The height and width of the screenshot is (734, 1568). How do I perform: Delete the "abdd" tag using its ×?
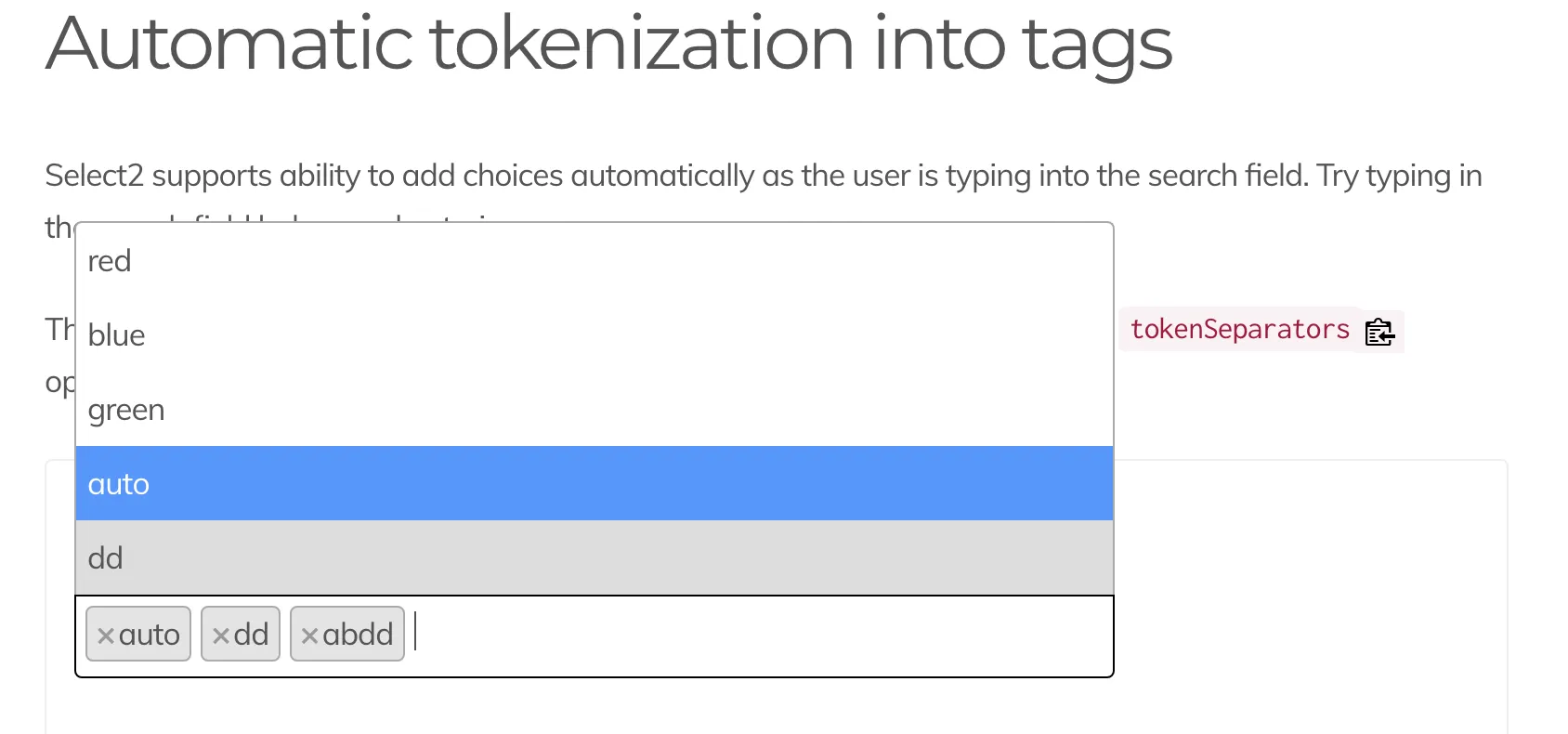point(310,636)
